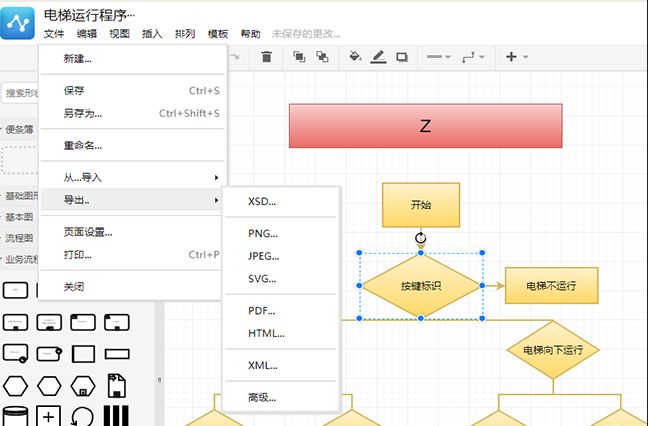
Task: Click the fill color bucket icon
Action: point(355,57)
